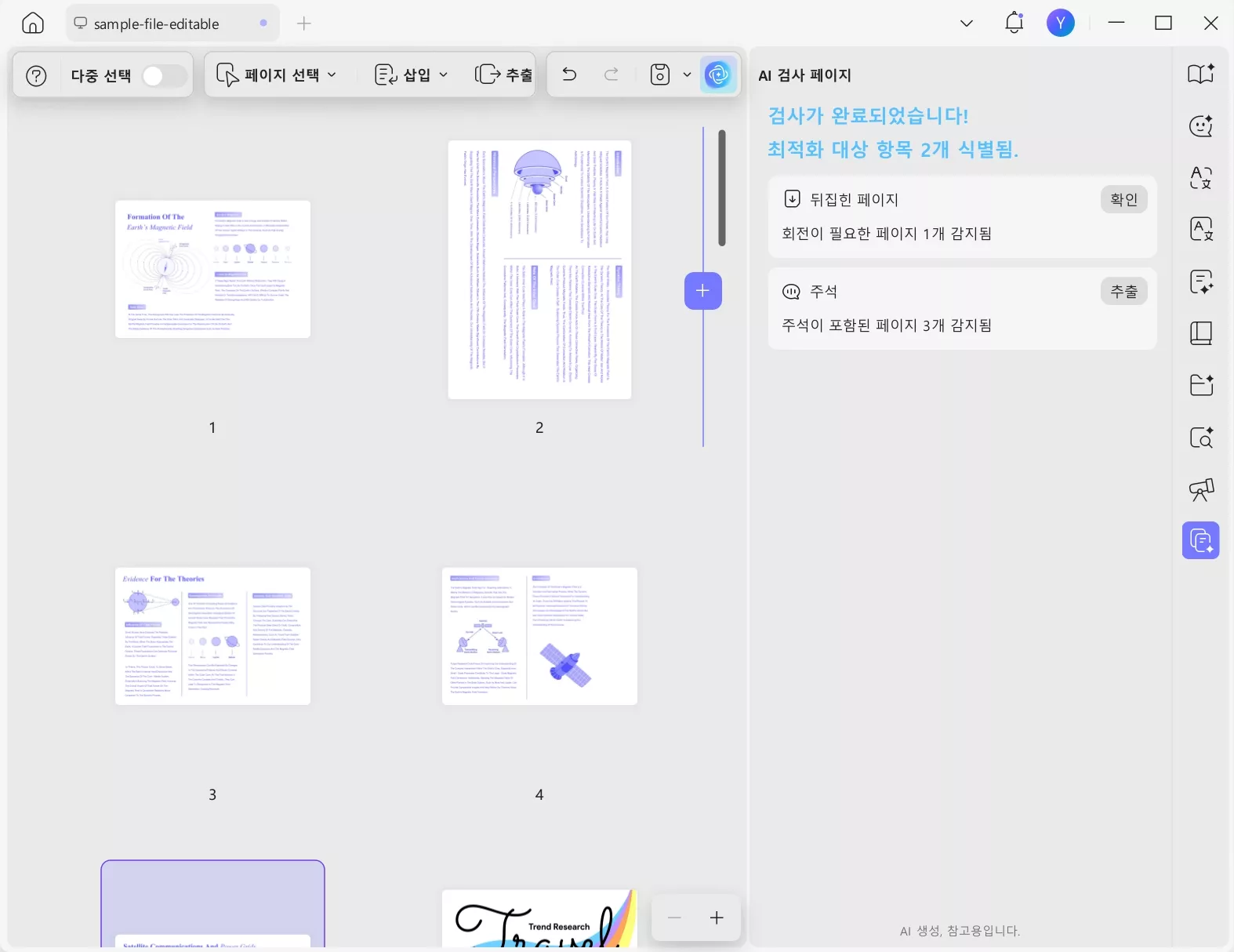The image size is (1234, 952).
Task: Click the 추출 toolbar button
Action: pos(503,75)
